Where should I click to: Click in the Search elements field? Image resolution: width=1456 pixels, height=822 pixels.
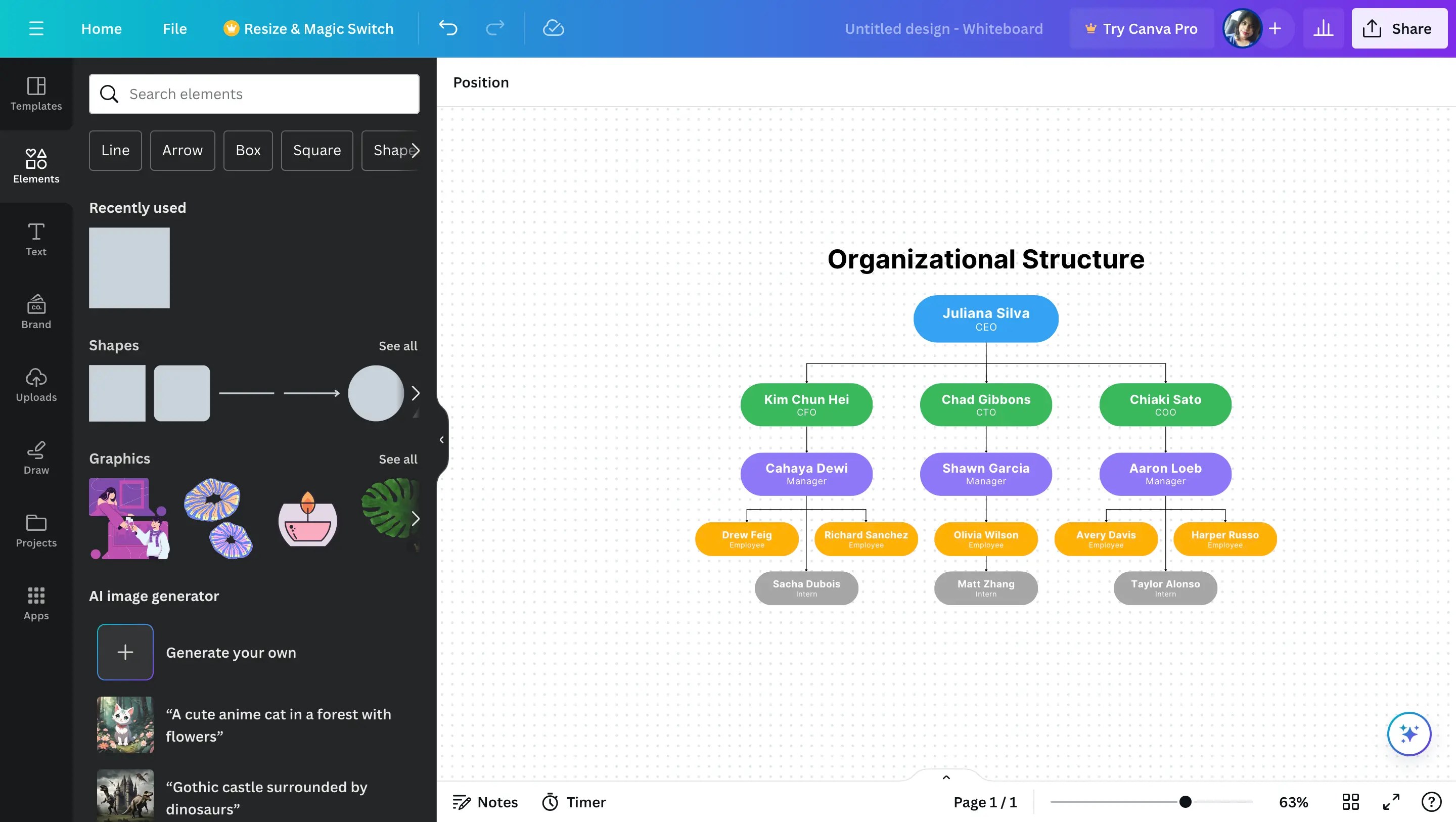pos(265,94)
